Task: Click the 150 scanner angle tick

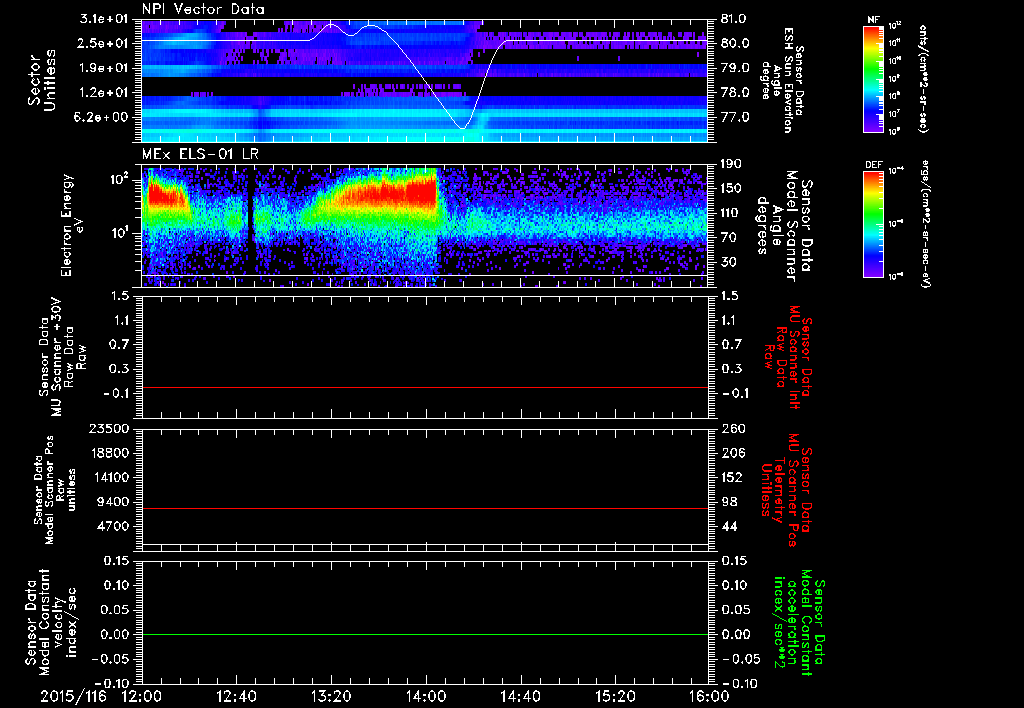Action: [733, 189]
